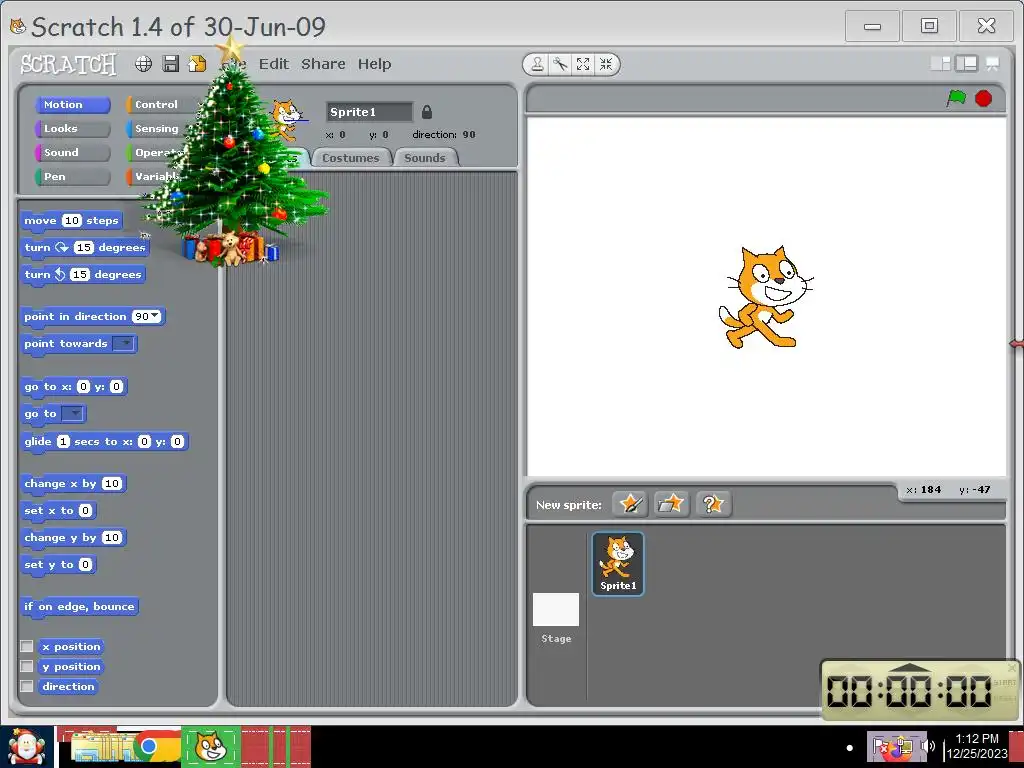The image size is (1024, 768).
Task: Click the move 10 steps block
Action: (x=71, y=221)
